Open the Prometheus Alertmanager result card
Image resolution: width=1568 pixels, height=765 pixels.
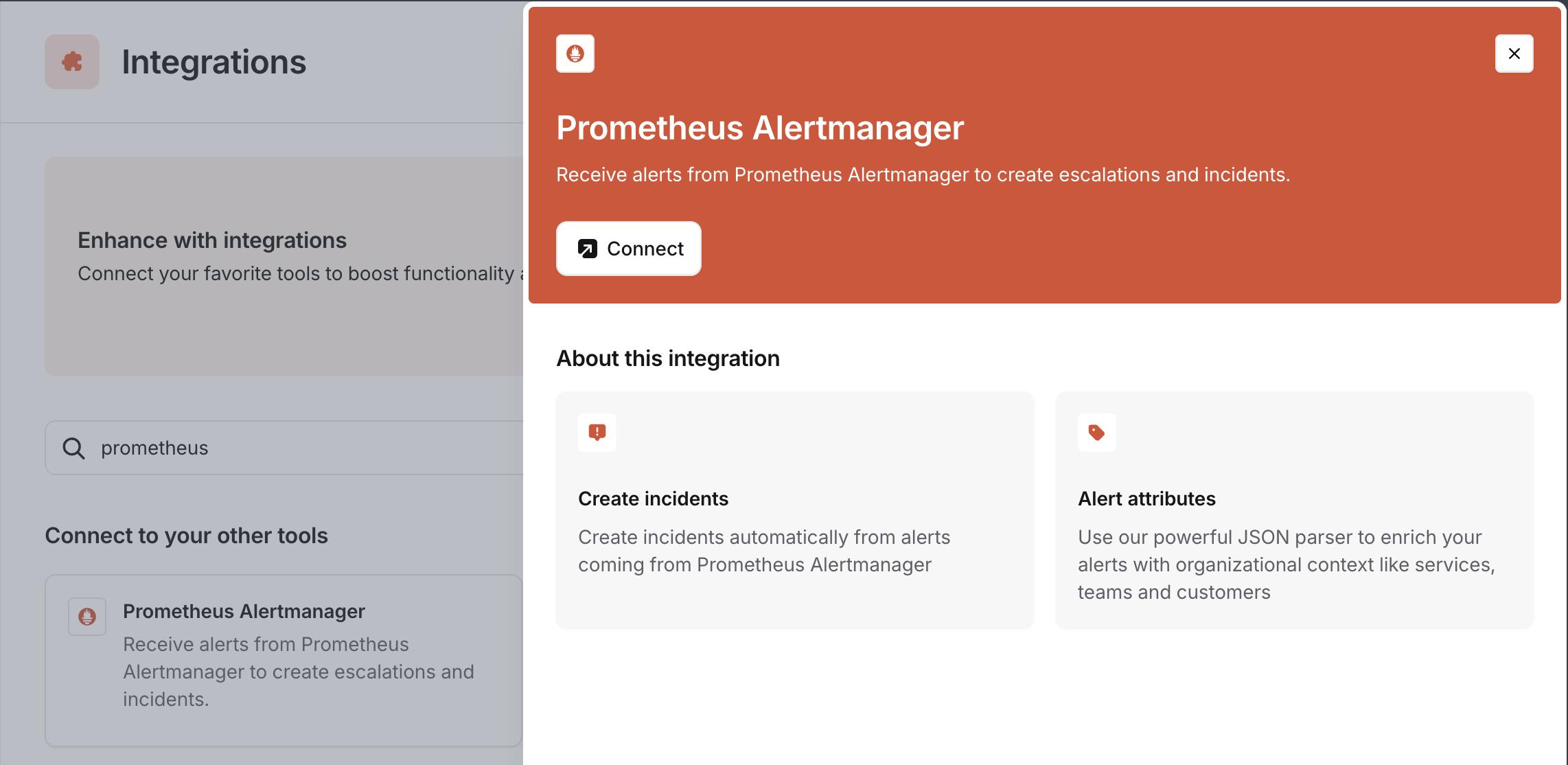(x=284, y=661)
